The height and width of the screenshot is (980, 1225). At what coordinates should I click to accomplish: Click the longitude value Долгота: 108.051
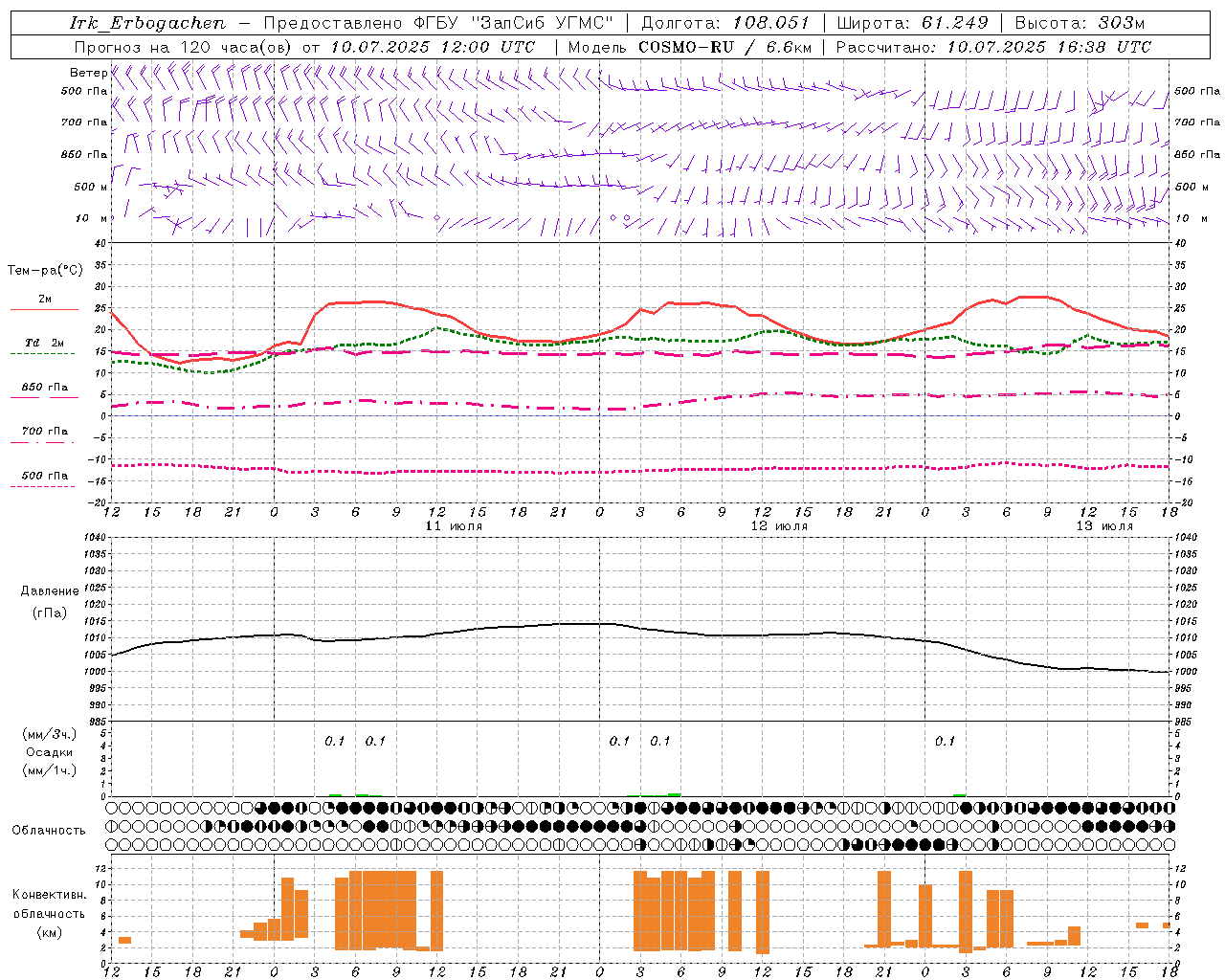[725, 23]
